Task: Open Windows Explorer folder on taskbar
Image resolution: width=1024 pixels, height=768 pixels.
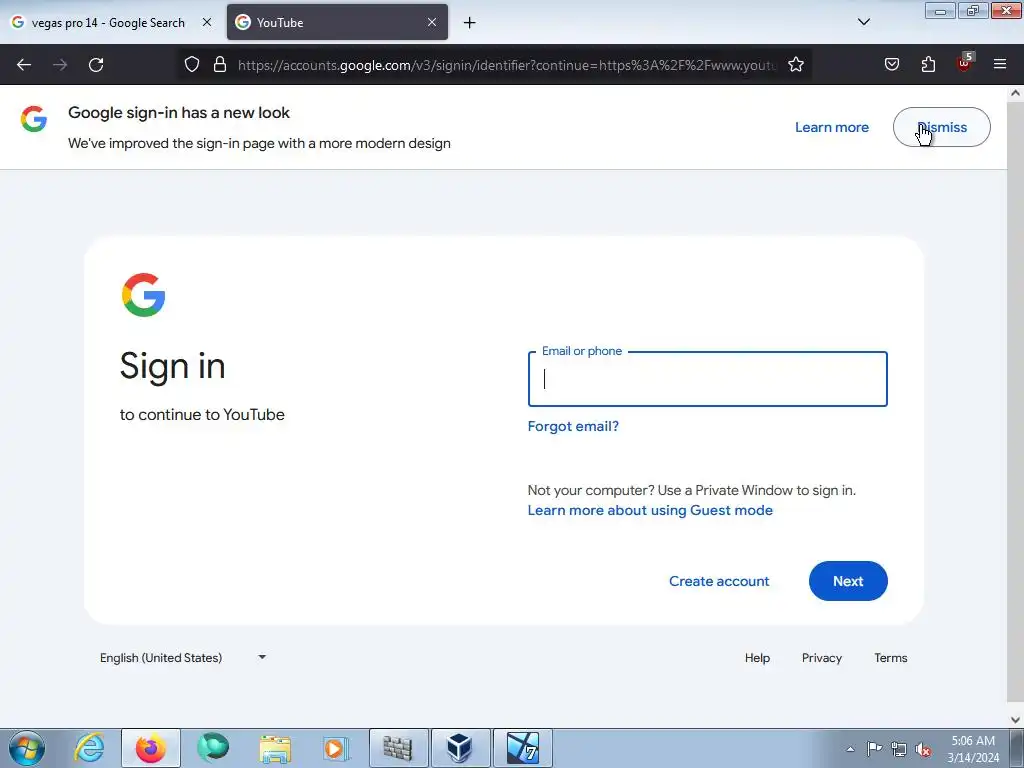Action: (275, 748)
